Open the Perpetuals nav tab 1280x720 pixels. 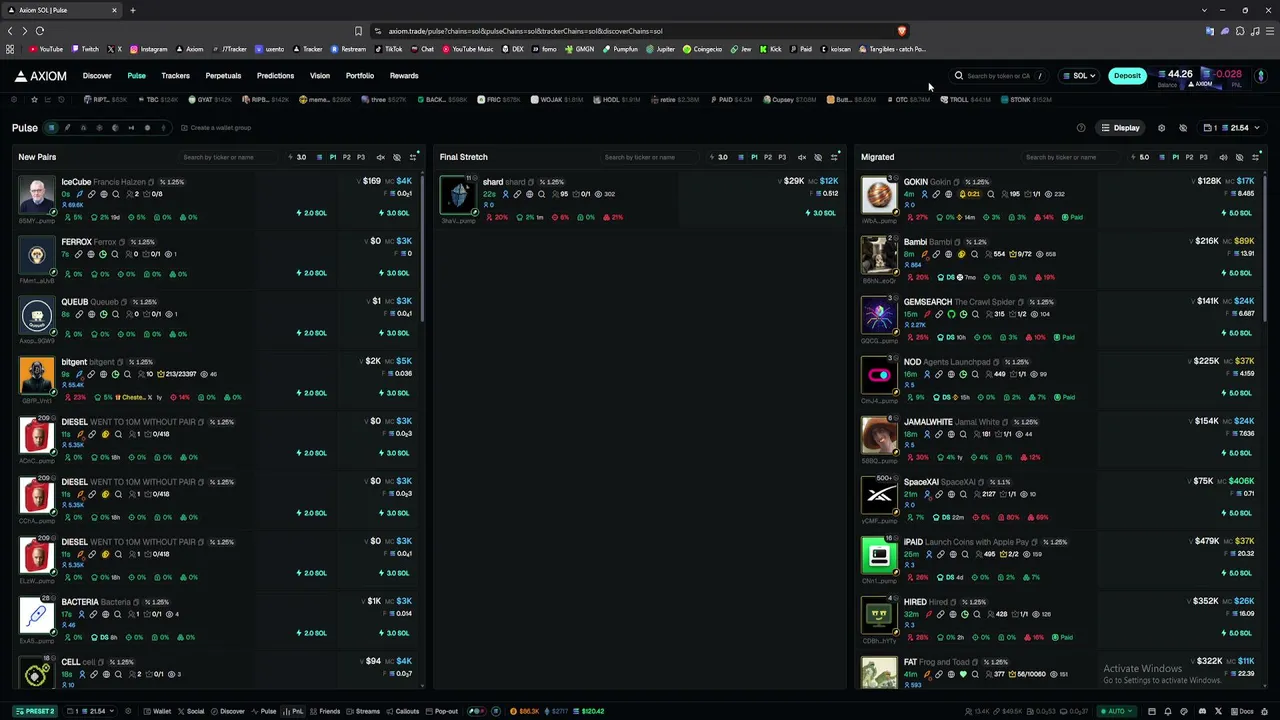(223, 76)
